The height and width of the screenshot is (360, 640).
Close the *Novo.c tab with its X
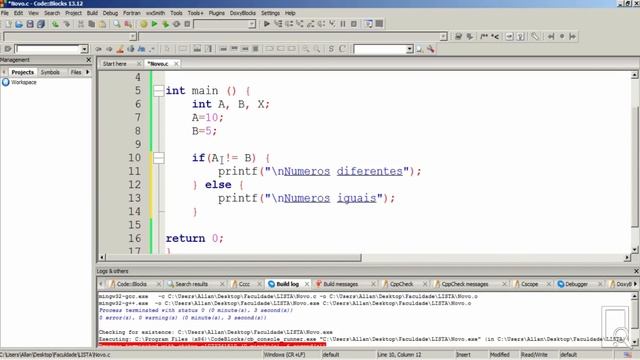176,64
